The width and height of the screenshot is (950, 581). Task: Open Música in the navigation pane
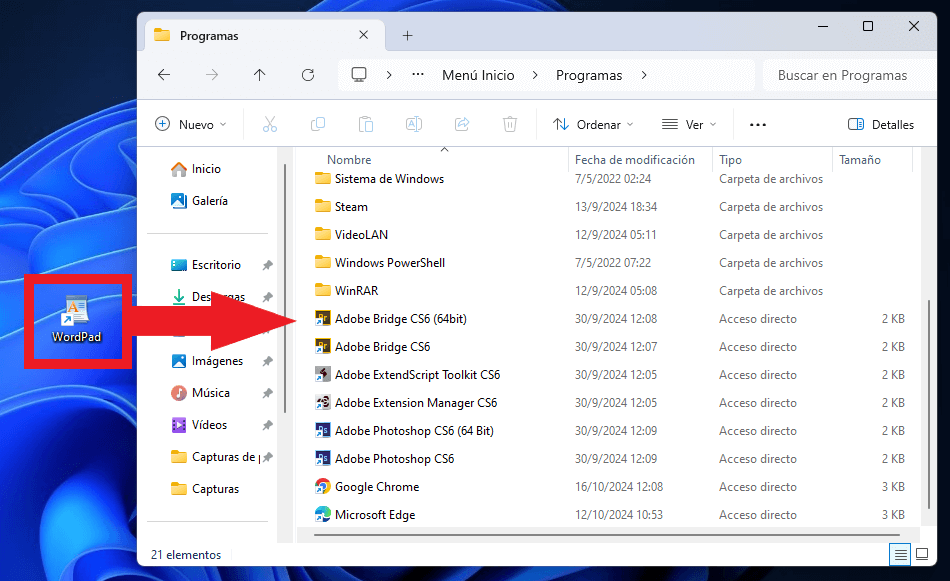(x=201, y=393)
